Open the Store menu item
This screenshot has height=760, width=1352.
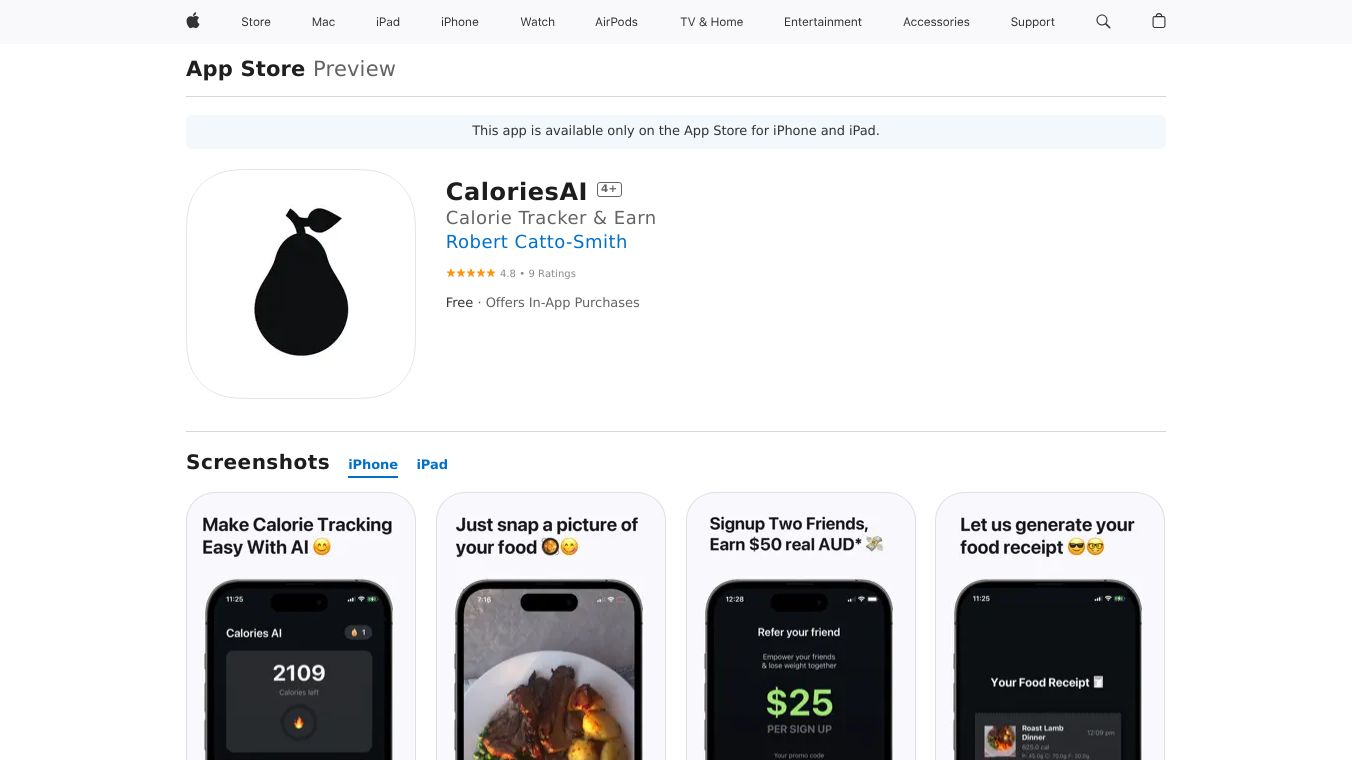coord(256,22)
